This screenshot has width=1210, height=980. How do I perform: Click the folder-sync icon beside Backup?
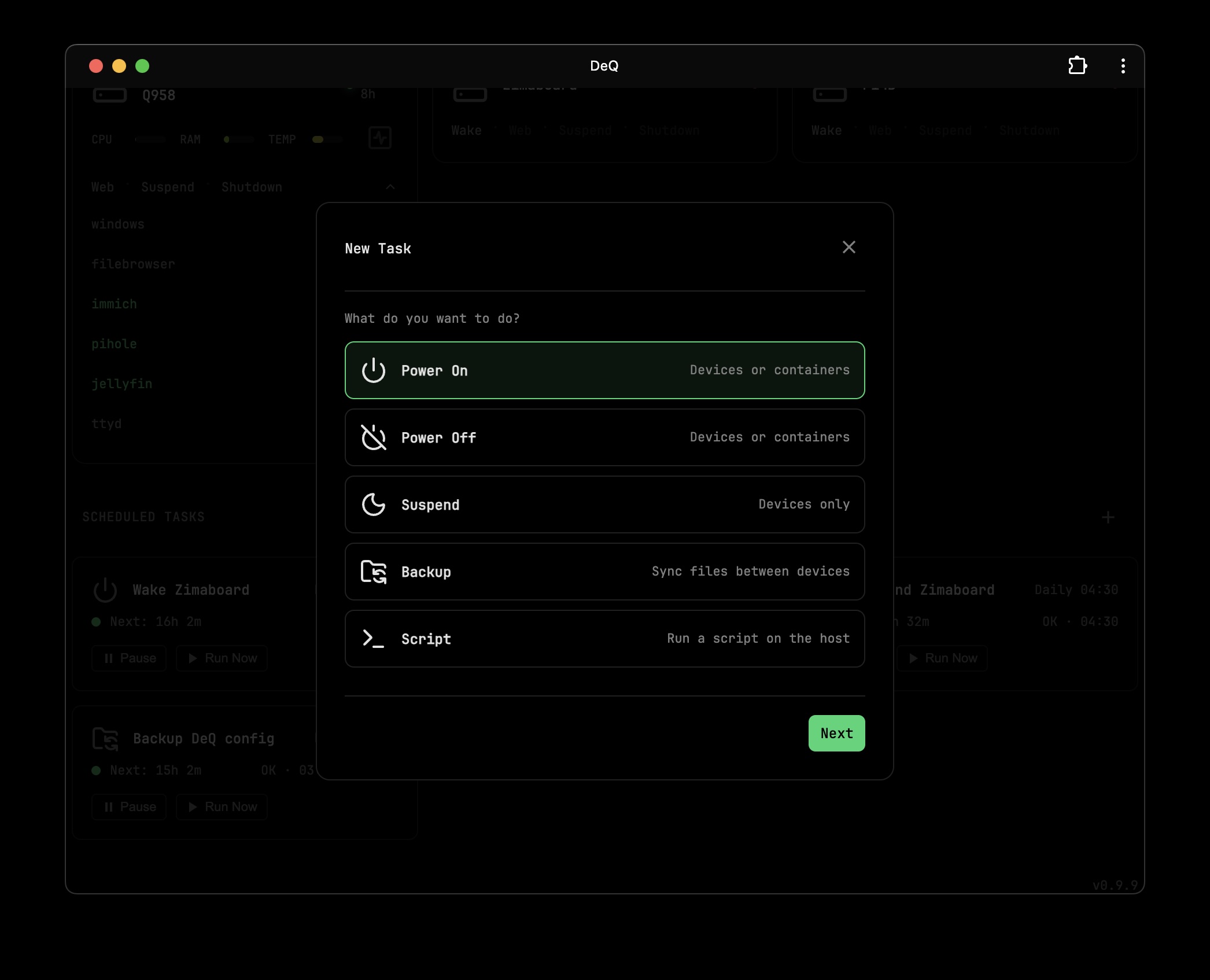[373, 572]
